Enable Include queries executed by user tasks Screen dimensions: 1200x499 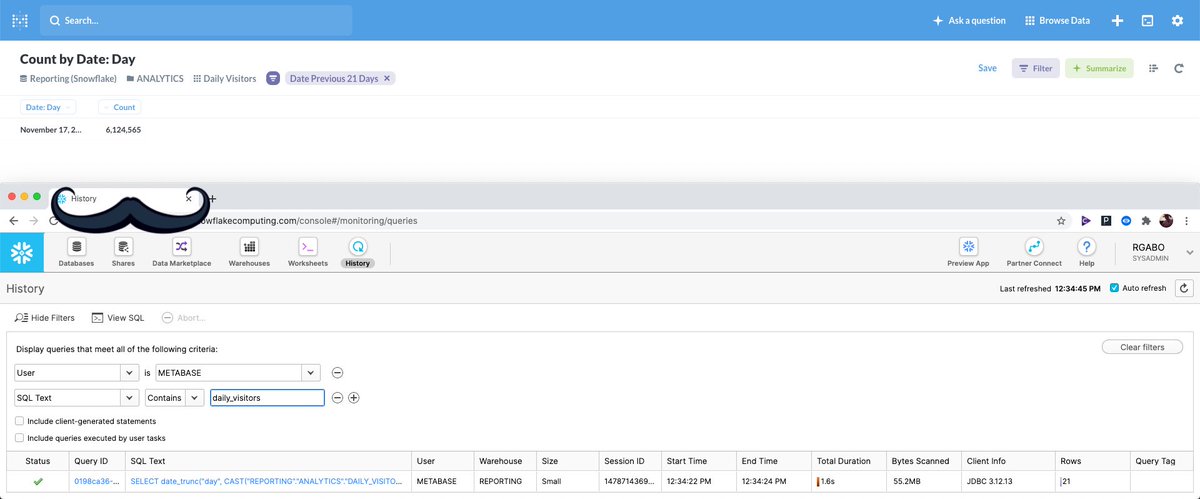pos(20,437)
